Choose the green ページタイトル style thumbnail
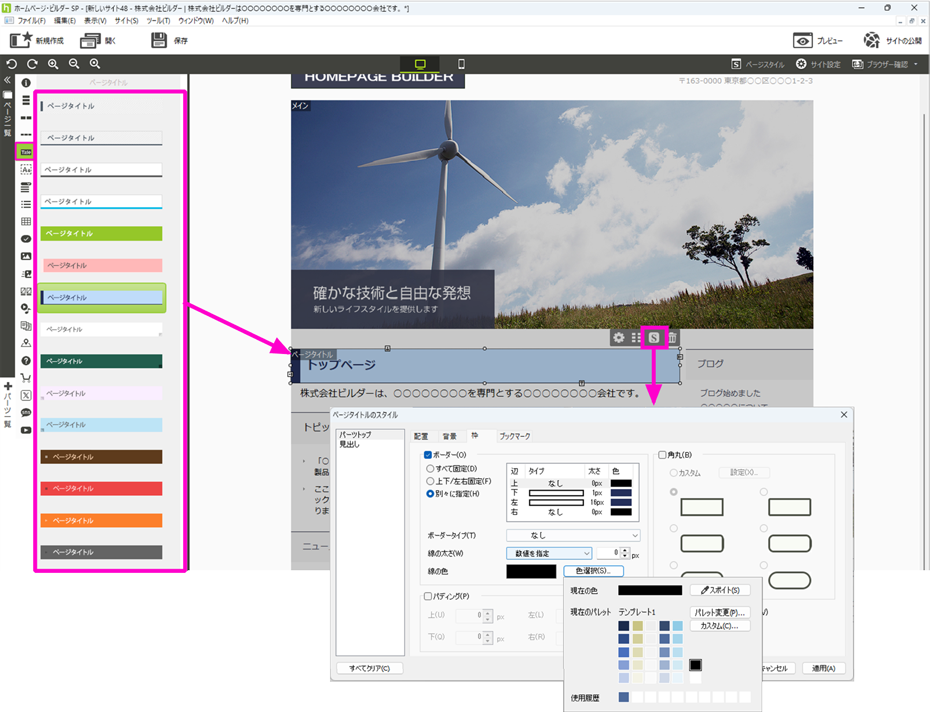Image resolution: width=930 pixels, height=712 pixels. (x=101, y=233)
